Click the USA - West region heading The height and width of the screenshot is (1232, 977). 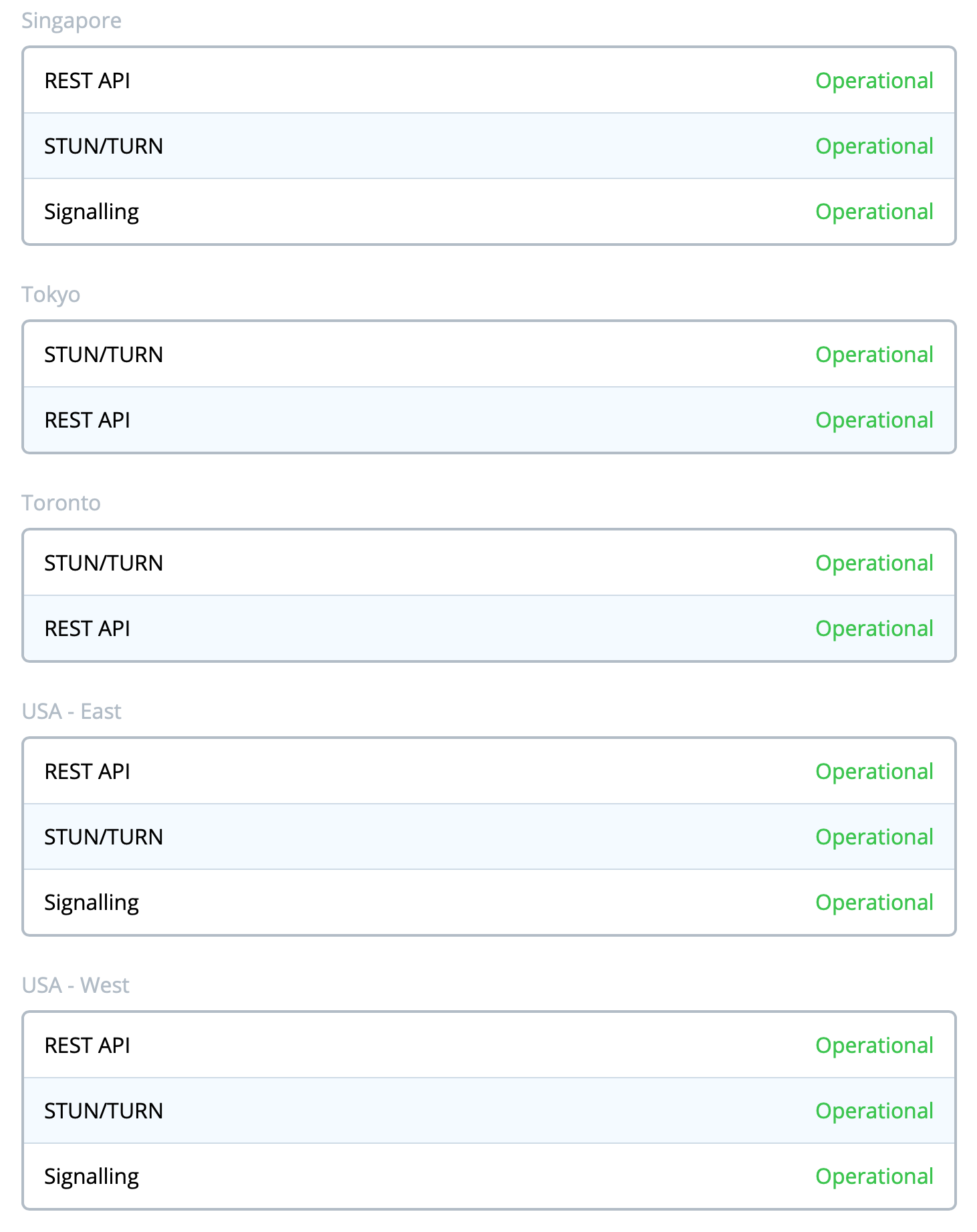76,985
